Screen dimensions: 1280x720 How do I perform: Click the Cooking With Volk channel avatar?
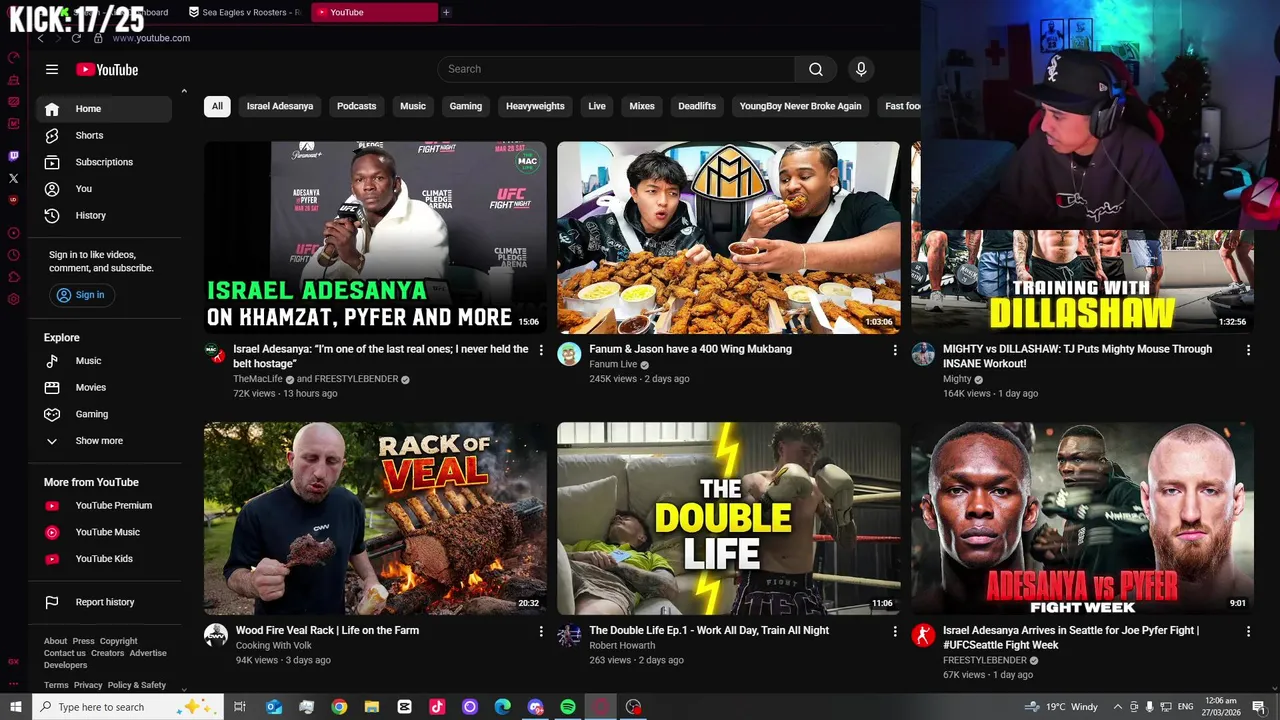tap(216, 635)
